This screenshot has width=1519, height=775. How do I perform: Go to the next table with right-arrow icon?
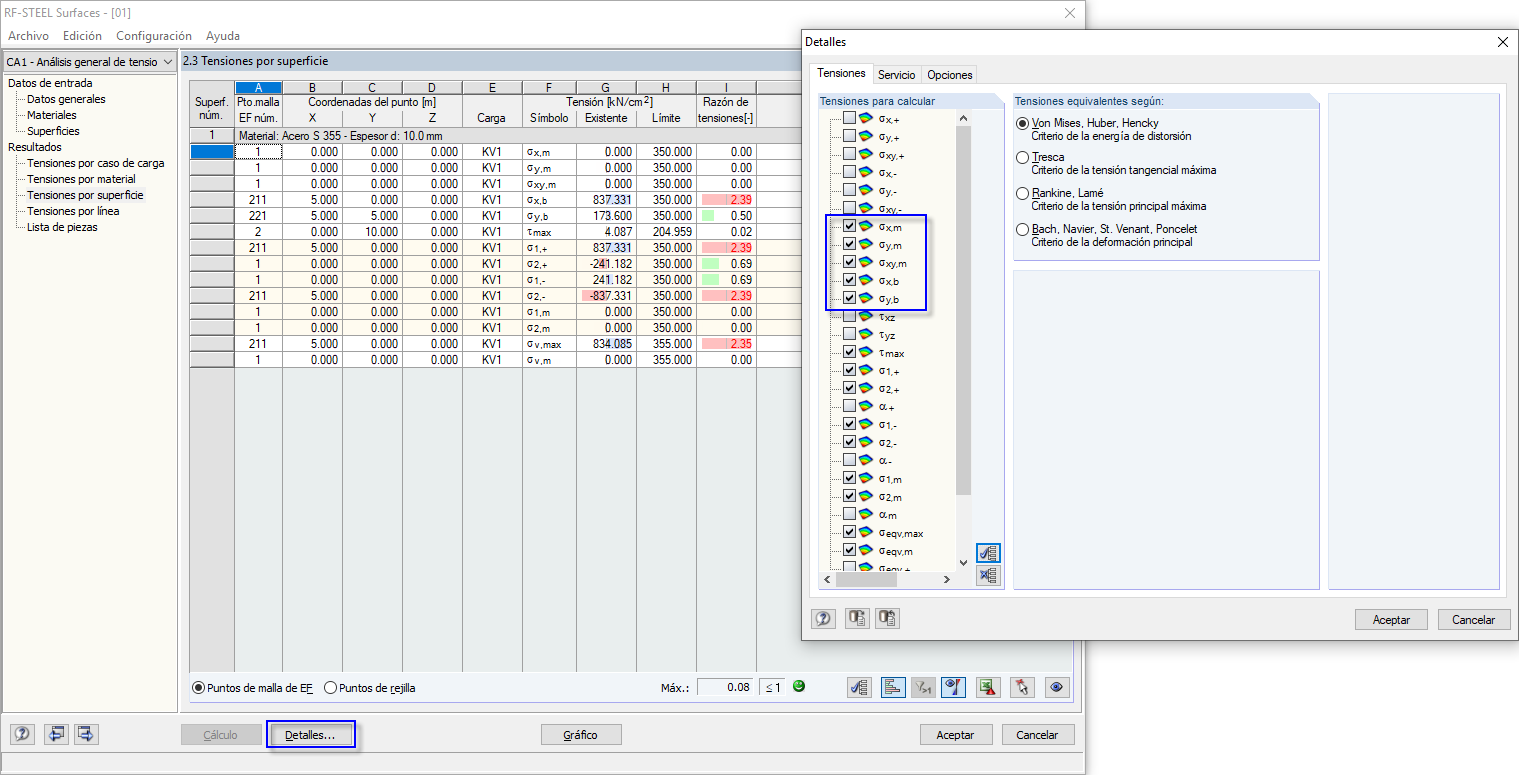point(86,734)
